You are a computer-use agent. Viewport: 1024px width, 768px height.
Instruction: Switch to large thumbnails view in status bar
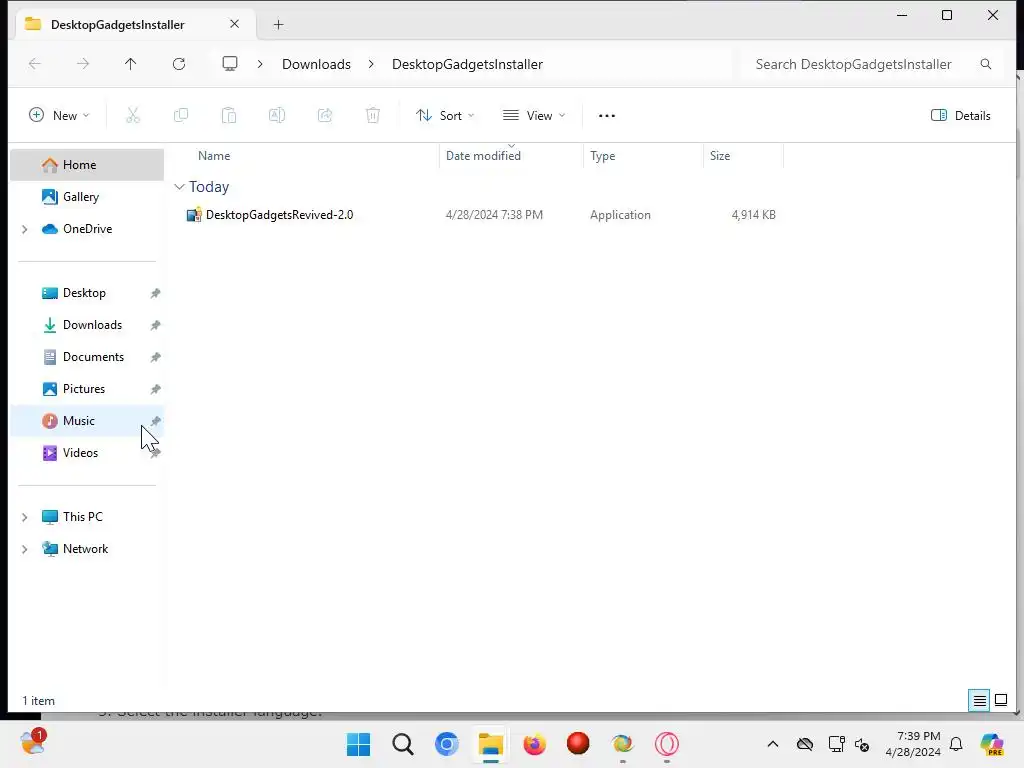coord(1001,701)
